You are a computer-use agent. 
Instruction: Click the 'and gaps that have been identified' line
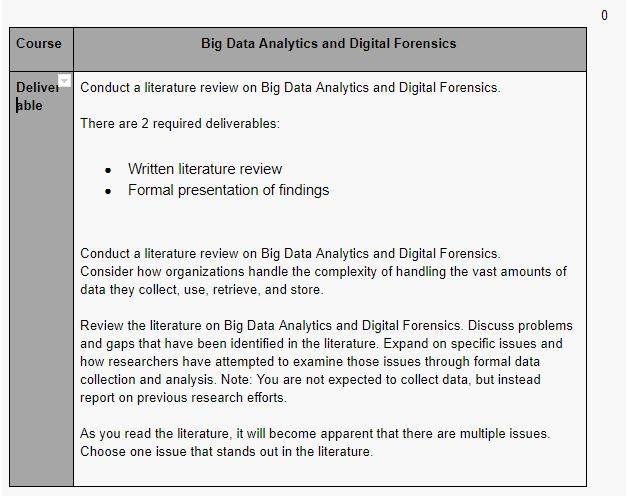321,344
